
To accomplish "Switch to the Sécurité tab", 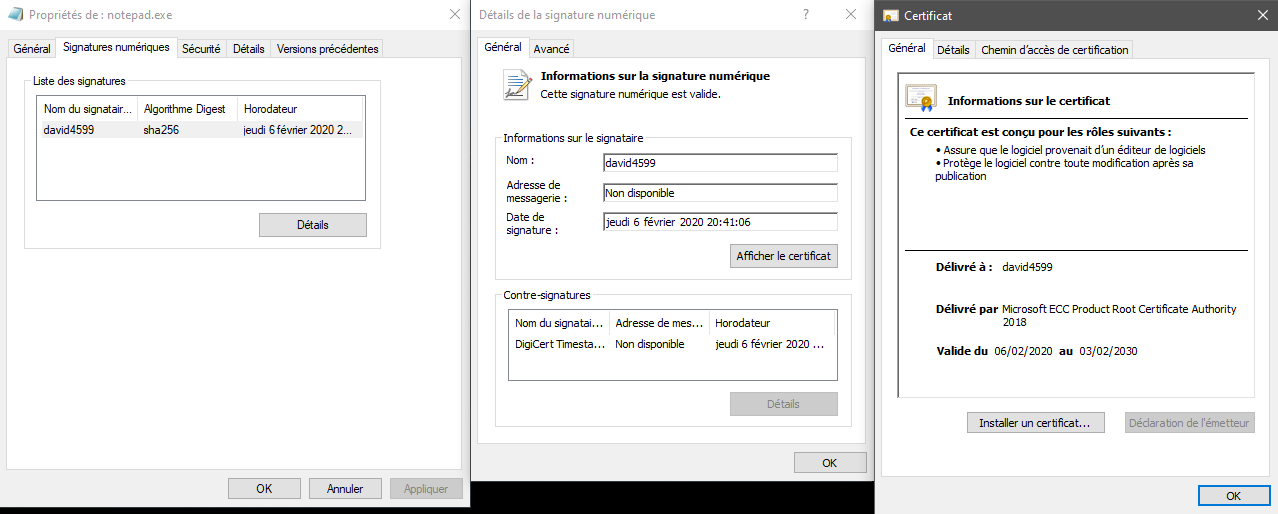I will [201, 48].
